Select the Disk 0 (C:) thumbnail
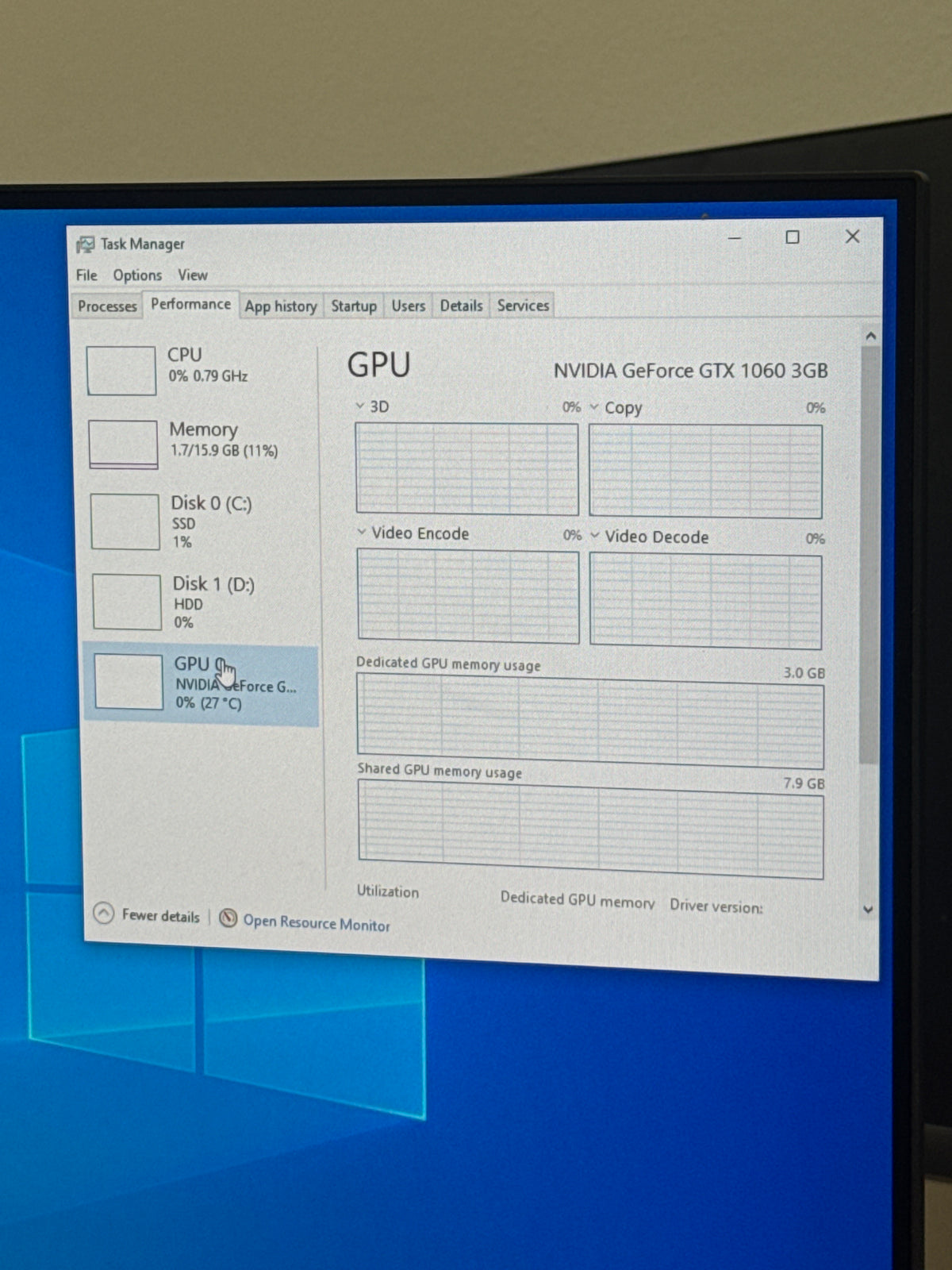This screenshot has height=1270, width=952. (x=125, y=521)
